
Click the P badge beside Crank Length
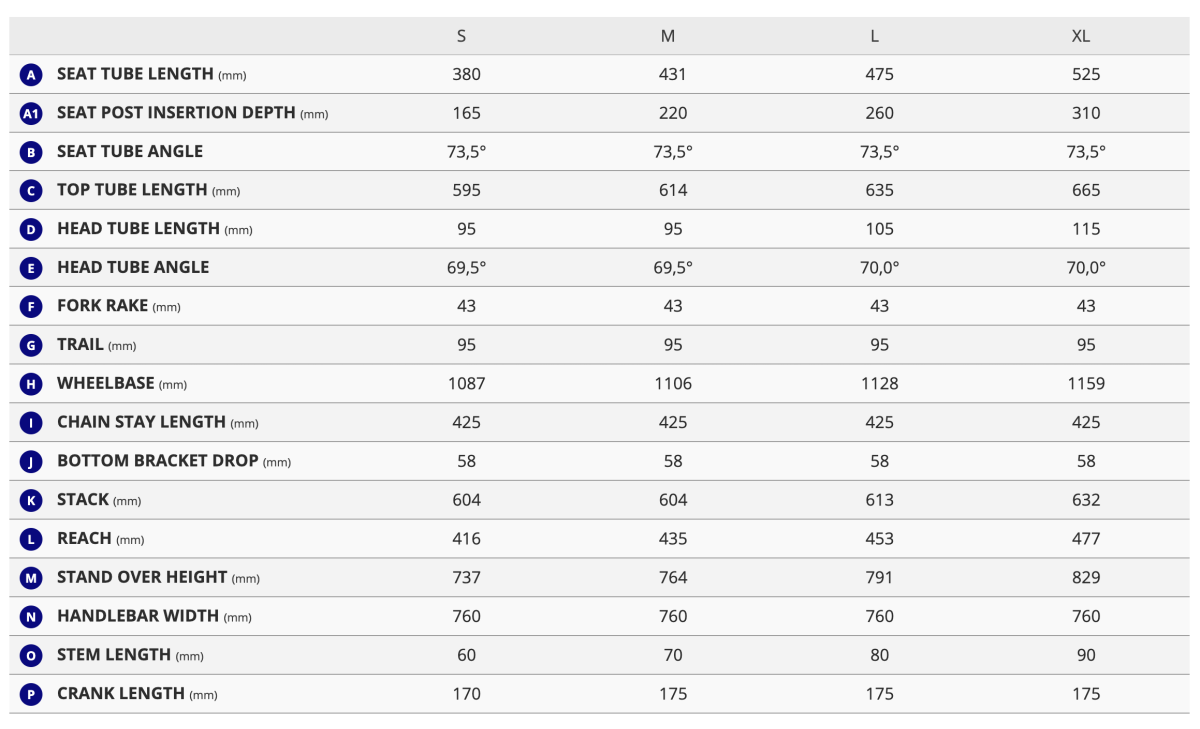pos(31,694)
